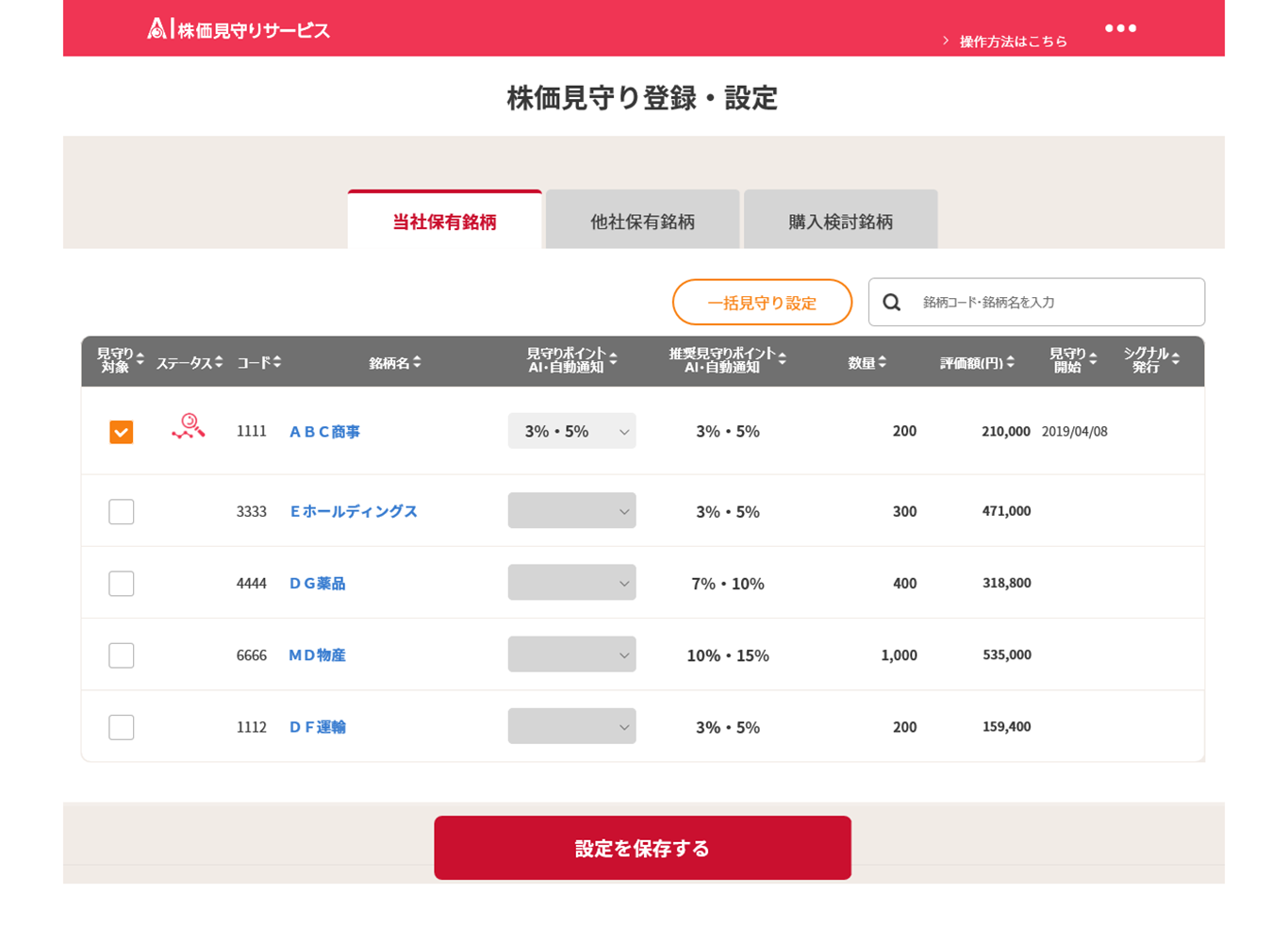Click the 159,400 valuation cell
Viewport: 1288px width, 943px height.
click(x=1006, y=726)
